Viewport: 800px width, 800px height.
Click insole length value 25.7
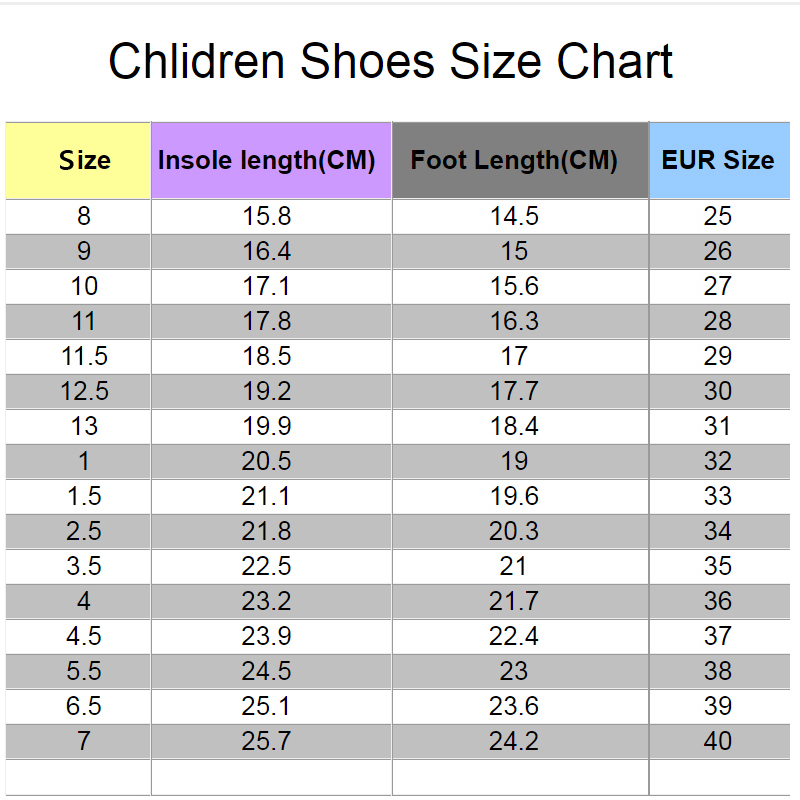pos(267,741)
